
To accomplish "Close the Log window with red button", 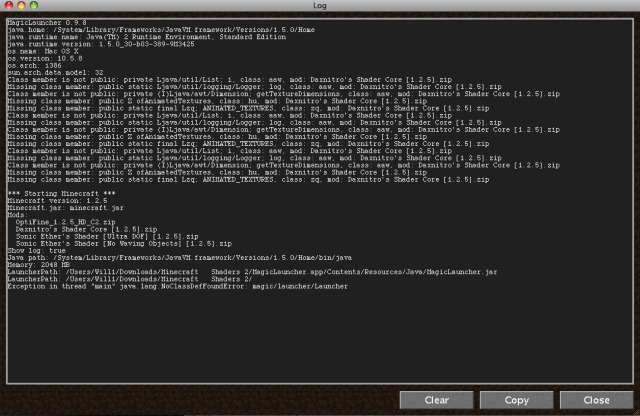I will (8, 6).
